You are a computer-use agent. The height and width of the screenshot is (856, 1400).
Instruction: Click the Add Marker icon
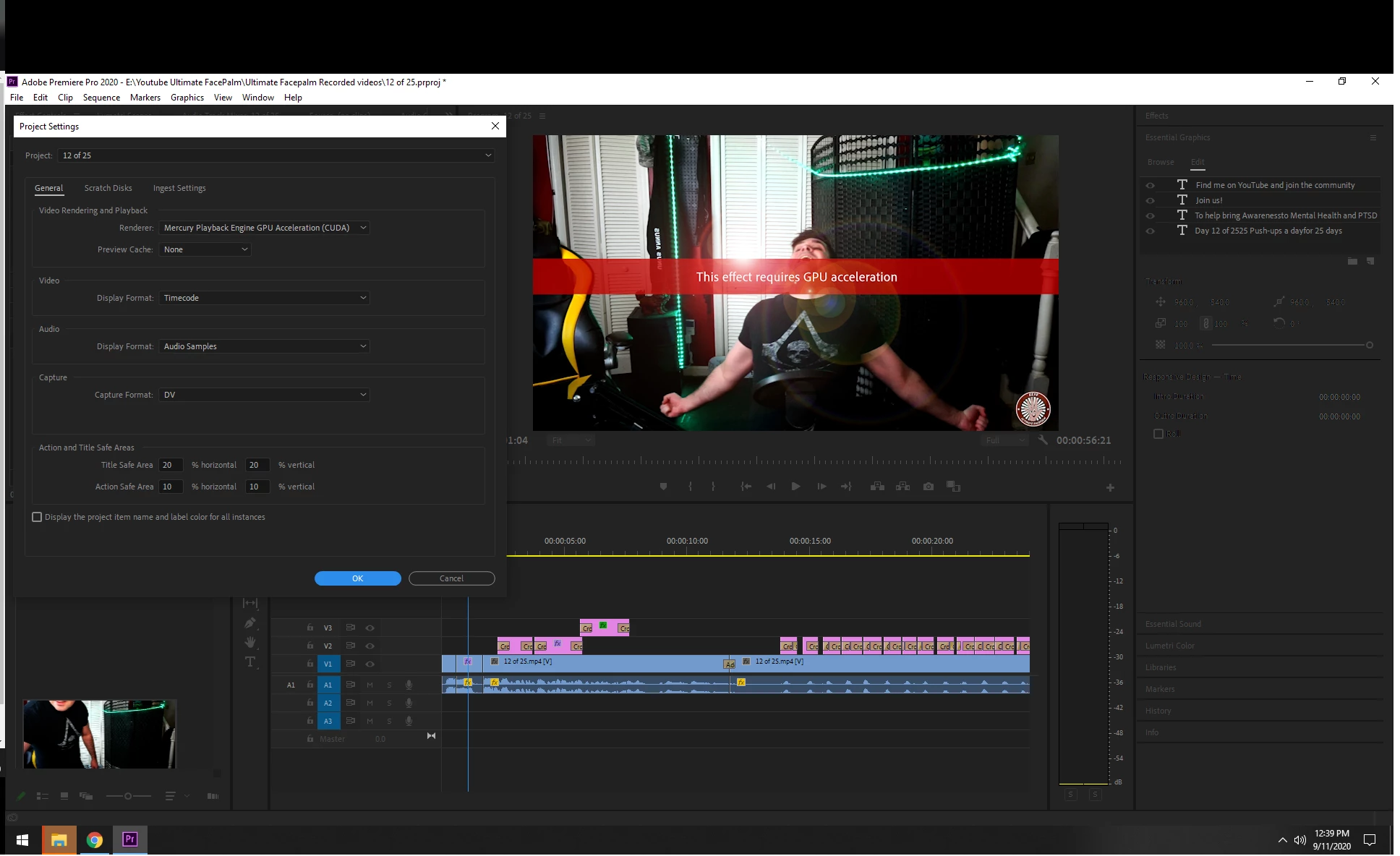(663, 487)
